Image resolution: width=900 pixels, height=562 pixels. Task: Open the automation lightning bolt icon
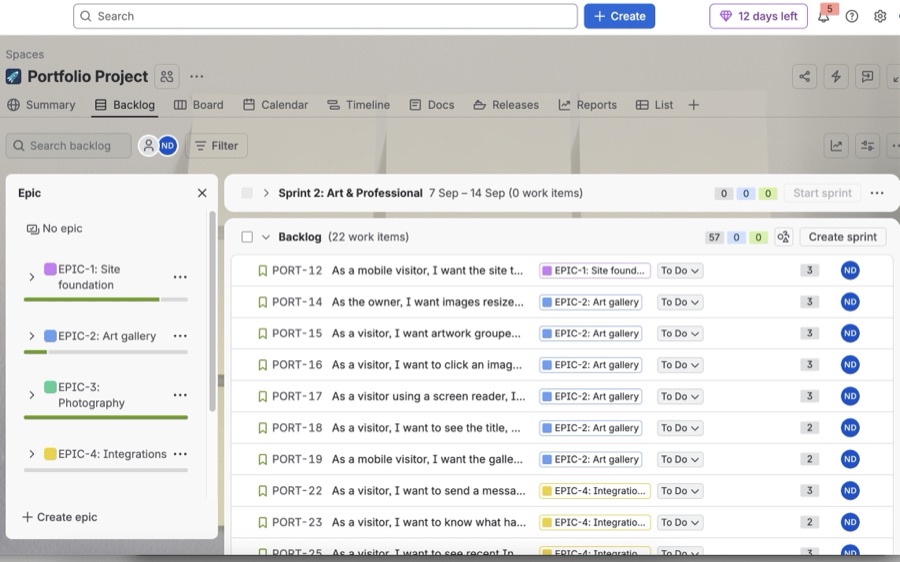(x=836, y=76)
